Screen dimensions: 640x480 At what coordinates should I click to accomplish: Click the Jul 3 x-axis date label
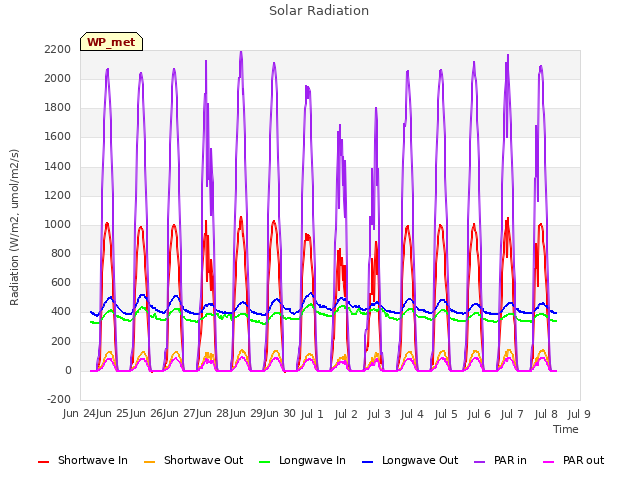[x=379, y=414]
